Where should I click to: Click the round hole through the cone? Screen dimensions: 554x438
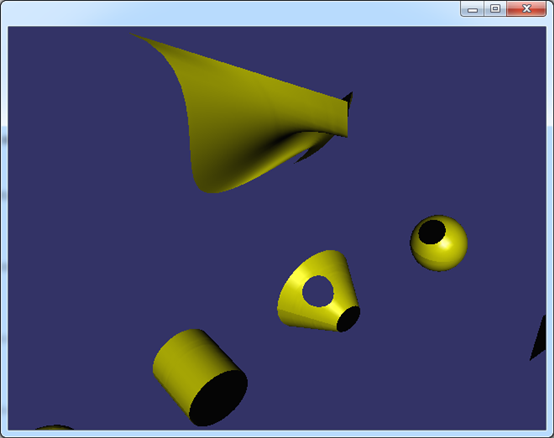tap(318, 291)
